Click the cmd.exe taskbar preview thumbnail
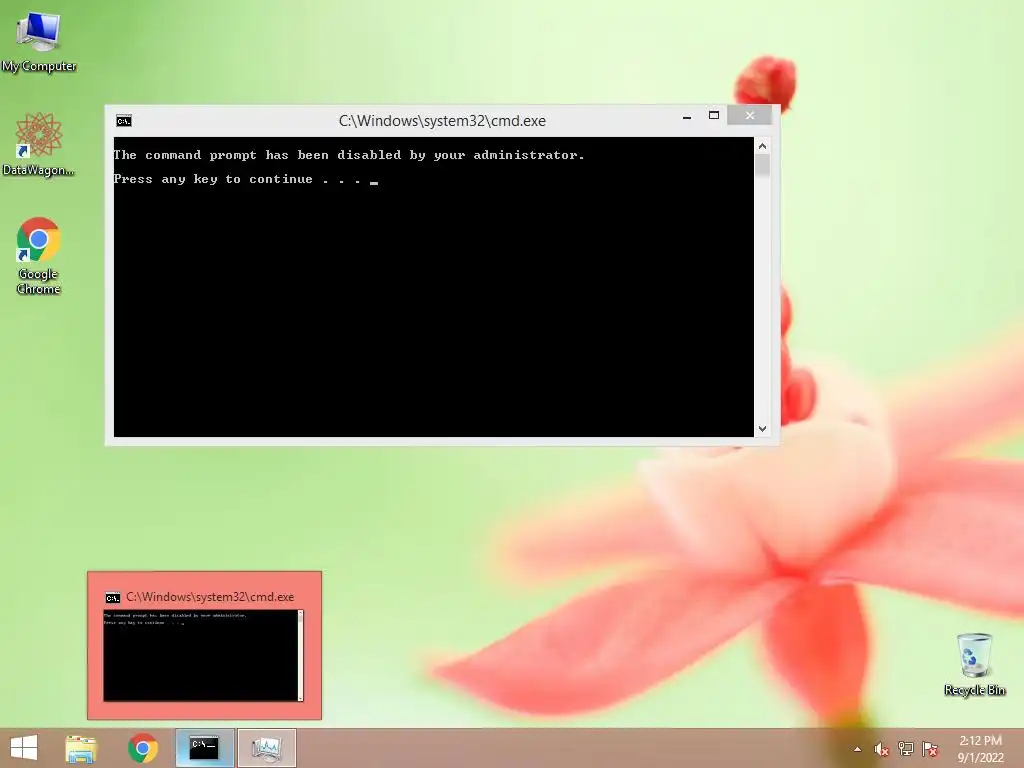1024x768 pixels. point(203,655)
